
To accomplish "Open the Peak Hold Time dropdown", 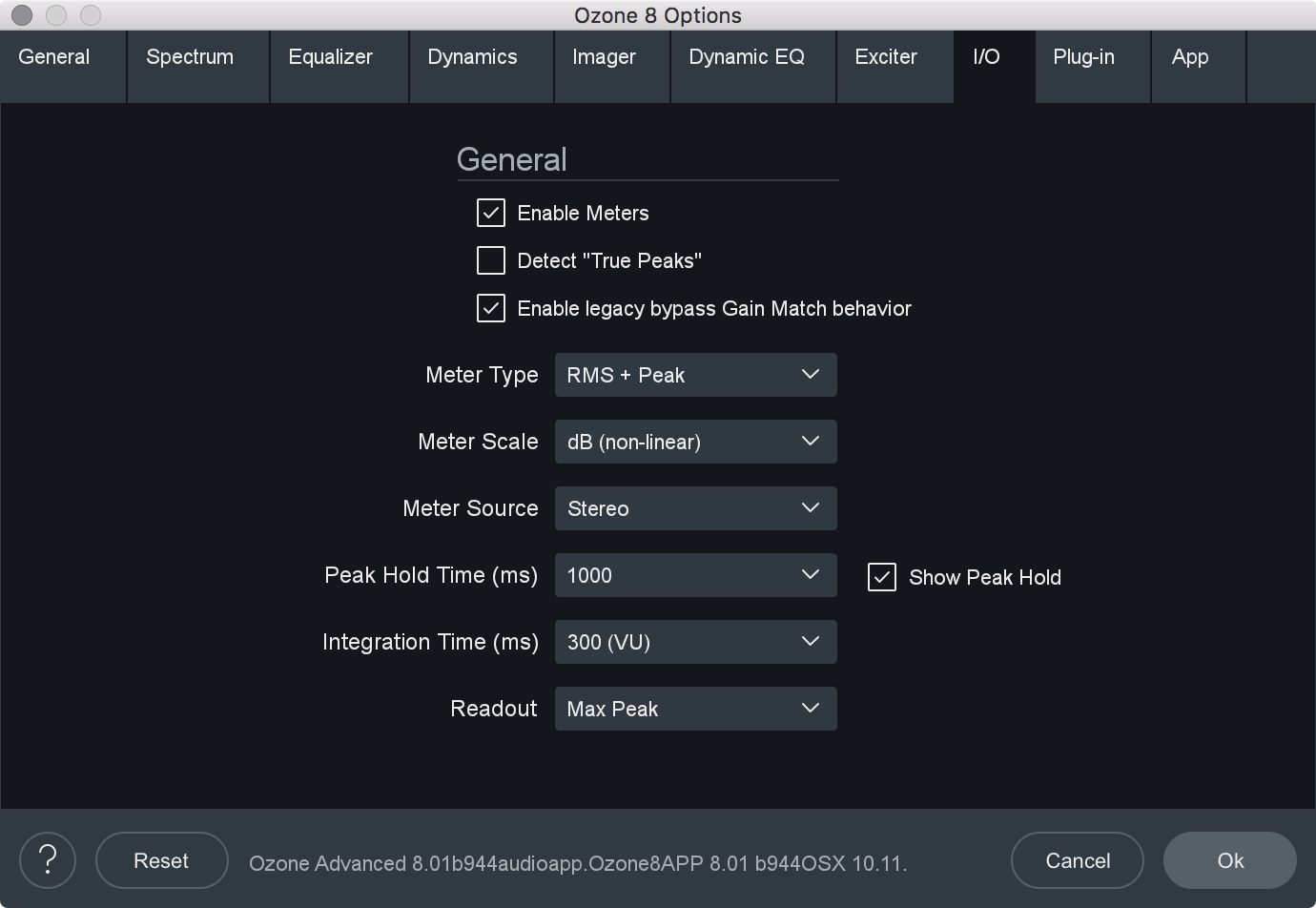I will point(696,575).
